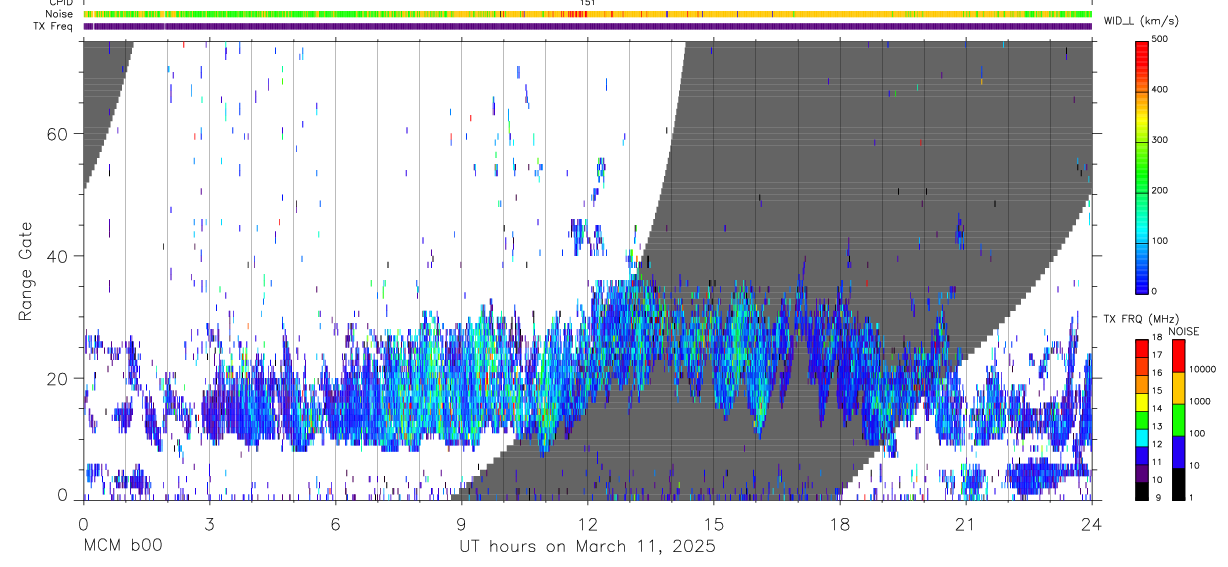
Task: Click the 9 MHz tick in TX FRQ legend
Action: (x=1156, y=498)
